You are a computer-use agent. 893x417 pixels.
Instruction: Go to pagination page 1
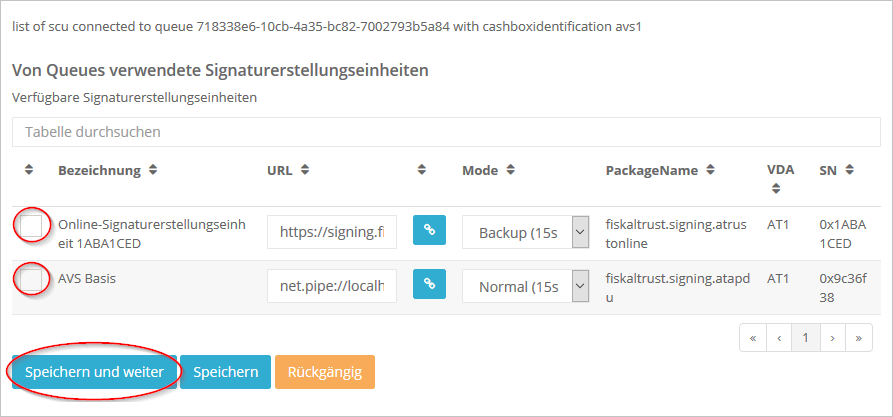[x=805, y=337]
